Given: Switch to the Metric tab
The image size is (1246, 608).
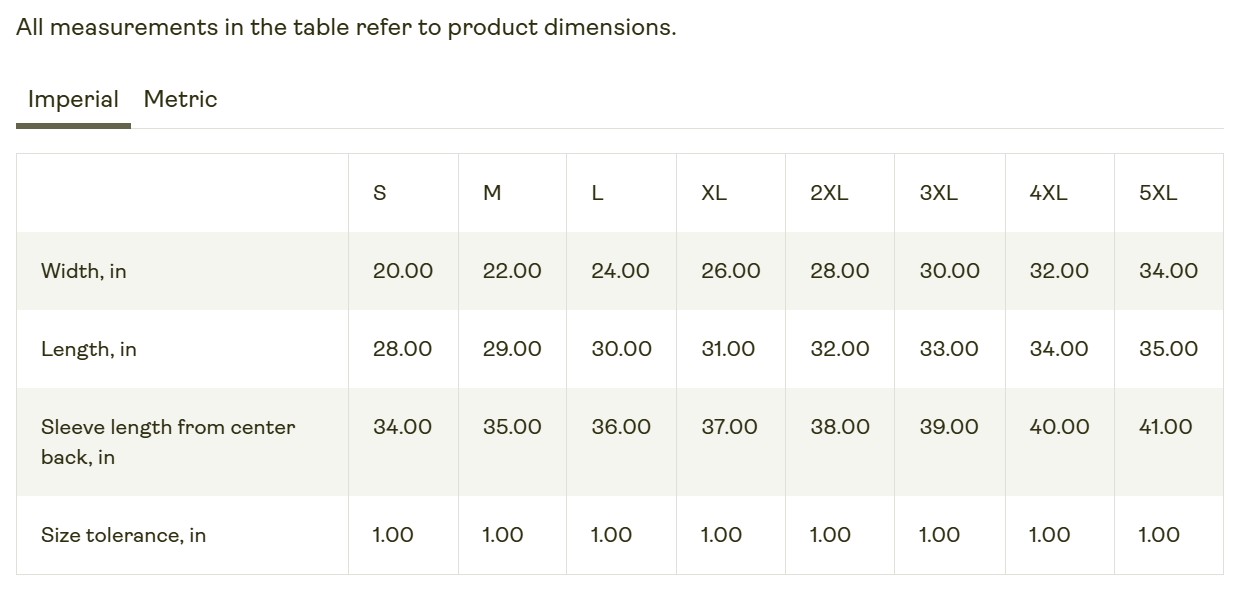Looking at the screenshot, I should point(180,99).
